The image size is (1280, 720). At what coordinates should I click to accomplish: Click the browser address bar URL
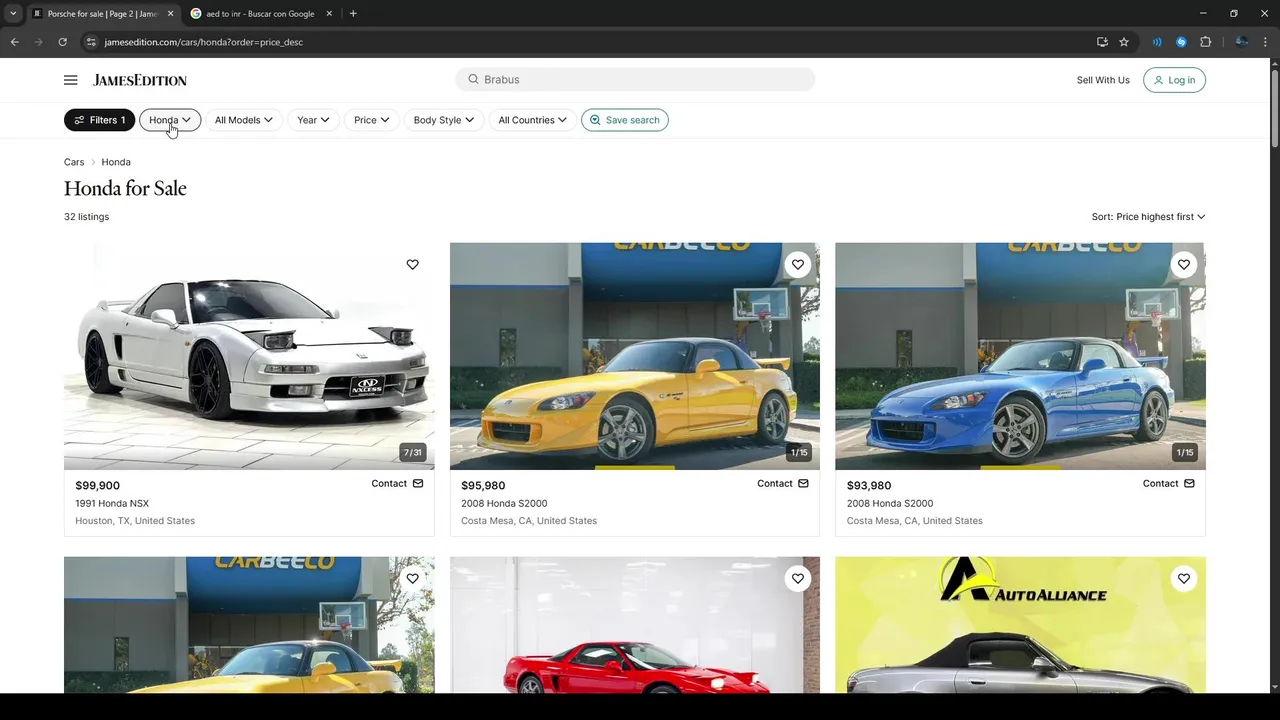tap(203, 42)
